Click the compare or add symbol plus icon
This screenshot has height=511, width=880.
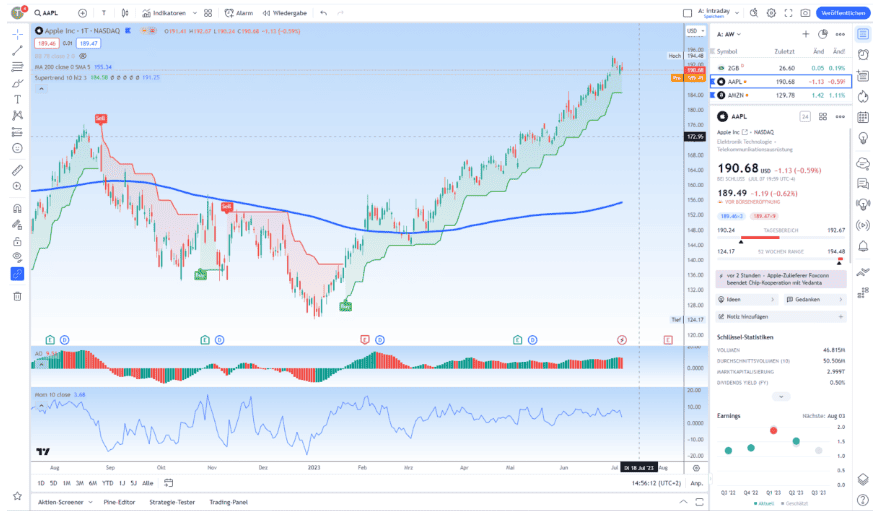82,13
